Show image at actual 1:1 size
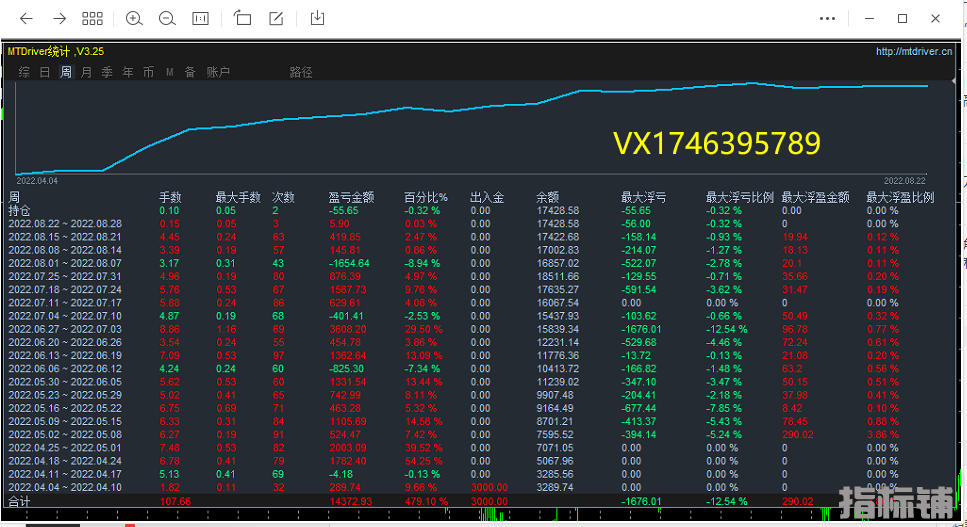The width and height of the screenshot is (967, 527). coord(200,18)
